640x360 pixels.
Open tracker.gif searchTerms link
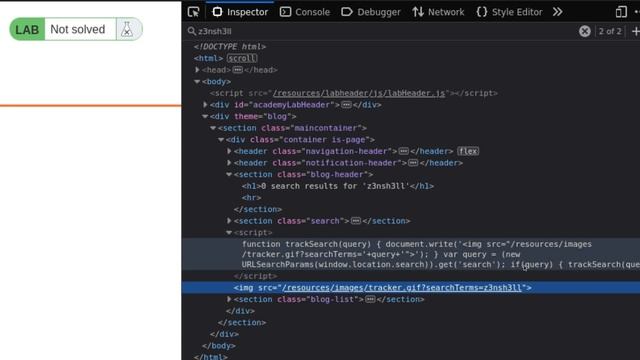click(402, 288)
